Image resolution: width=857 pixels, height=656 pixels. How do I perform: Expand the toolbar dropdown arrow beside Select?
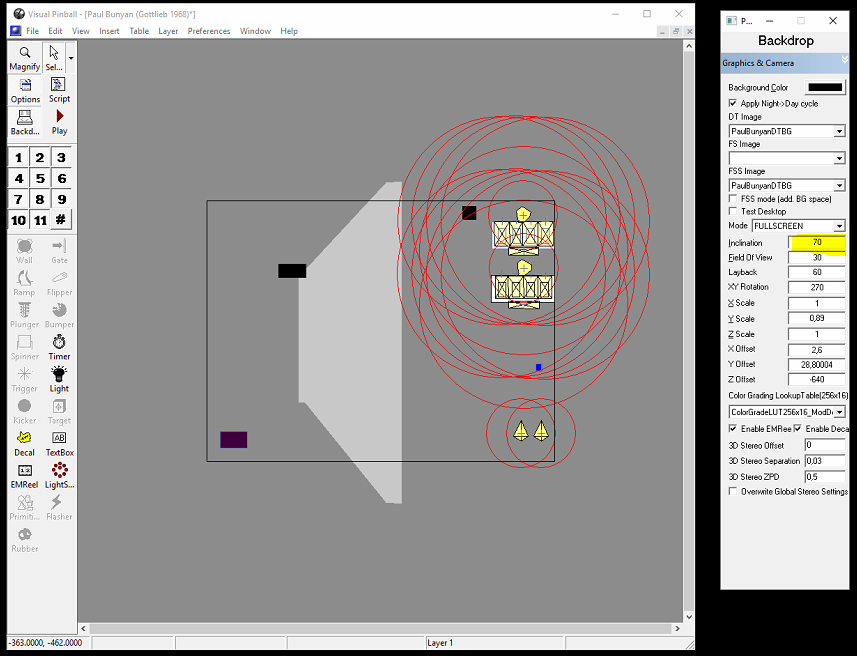pos(71,58)
